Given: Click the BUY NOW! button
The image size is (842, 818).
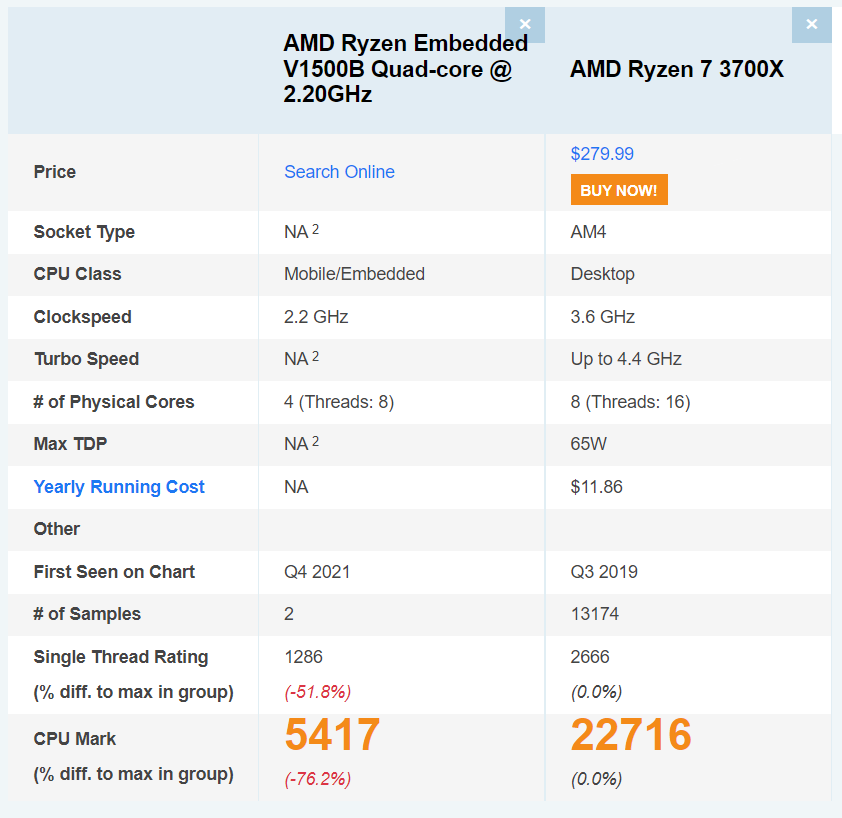Looking at the screenshot, I should tap(619, 190).
